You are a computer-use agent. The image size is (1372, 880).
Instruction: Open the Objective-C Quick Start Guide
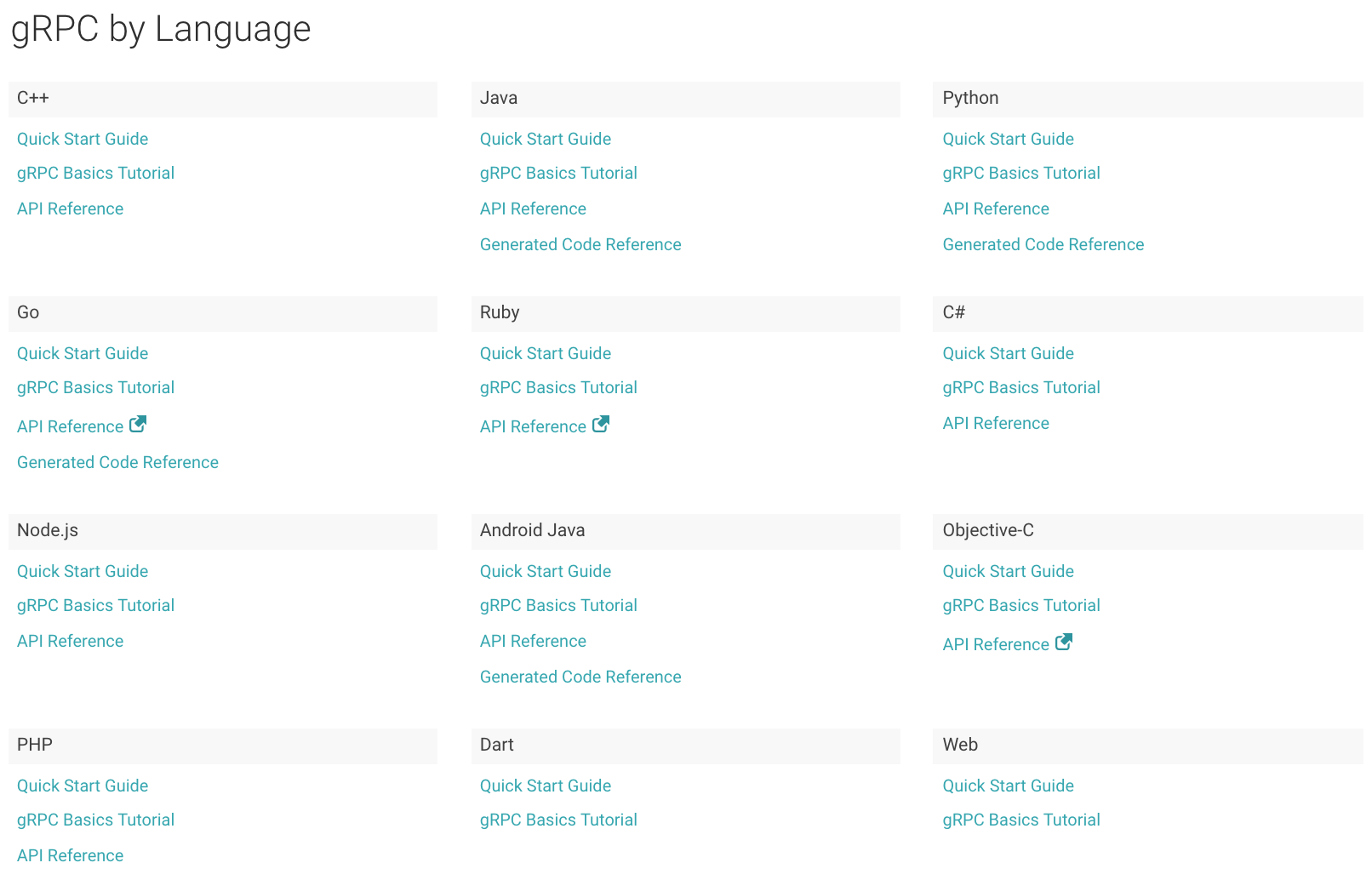[1008, 571]
